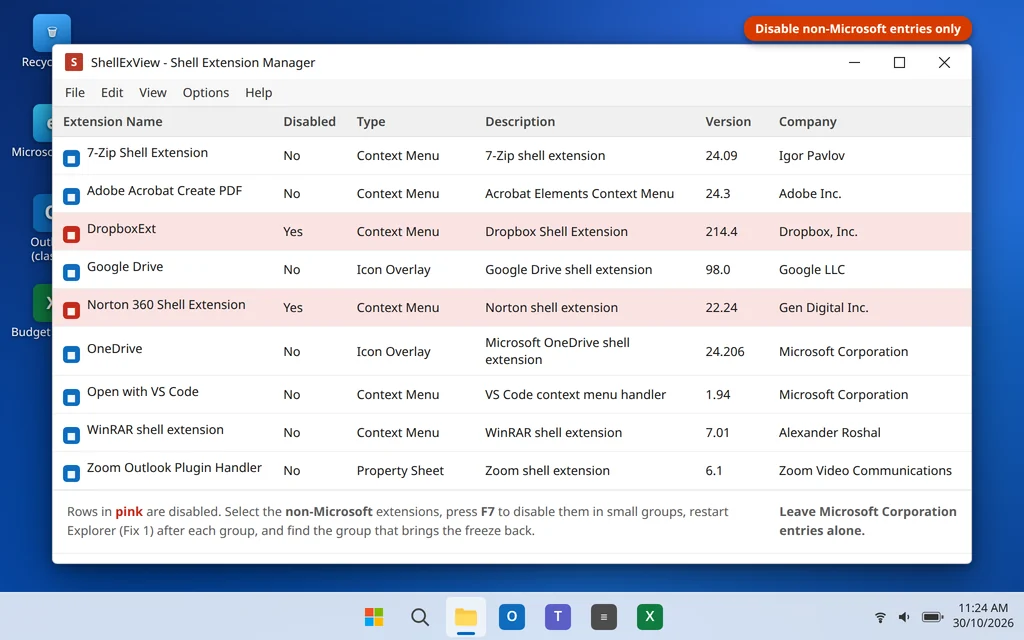Click the 'Alexander Roshal' company cell
The image size is (1024, 640).
pyautogui.click(x=829, y=432)
